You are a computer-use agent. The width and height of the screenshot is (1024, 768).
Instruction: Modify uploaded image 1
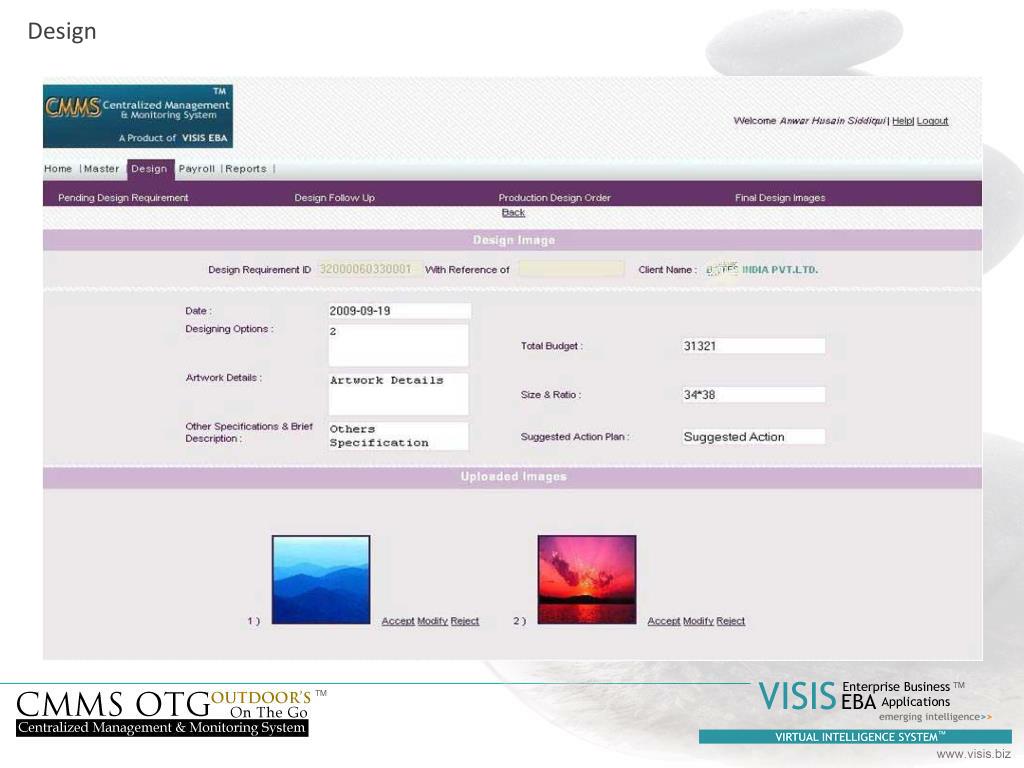[x=432, y=621]
